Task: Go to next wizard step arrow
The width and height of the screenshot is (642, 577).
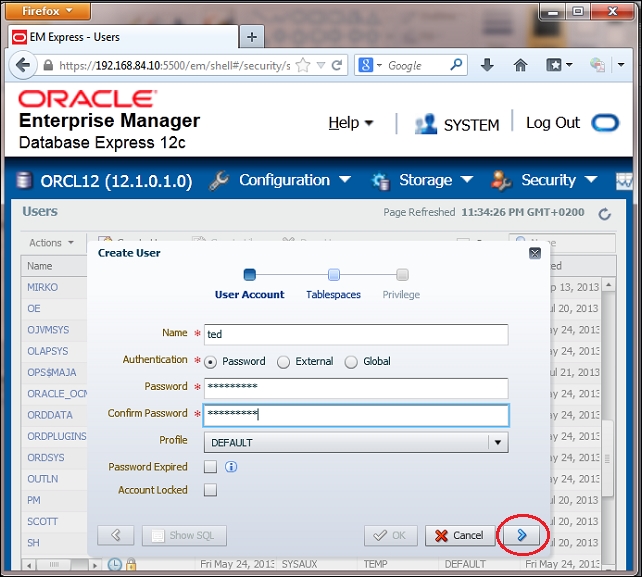Action: point(521,535)
